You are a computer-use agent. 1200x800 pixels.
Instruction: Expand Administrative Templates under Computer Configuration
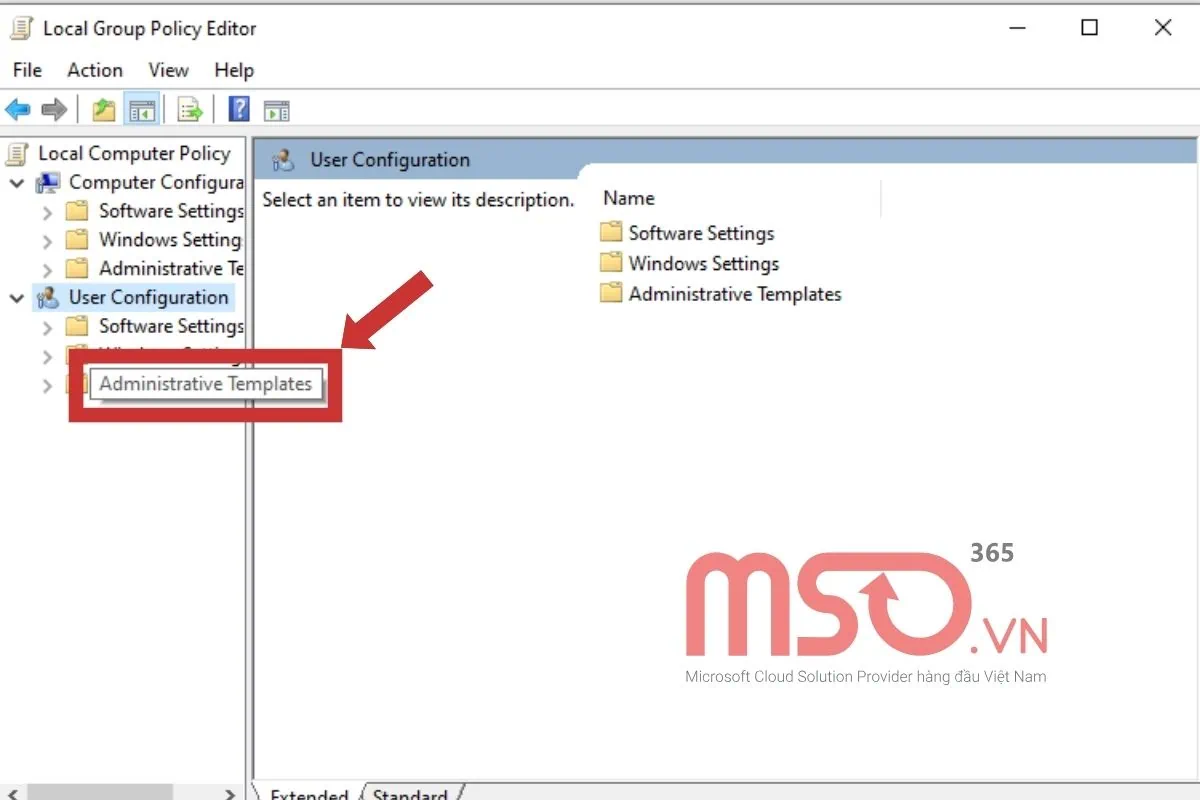[47, 269]
